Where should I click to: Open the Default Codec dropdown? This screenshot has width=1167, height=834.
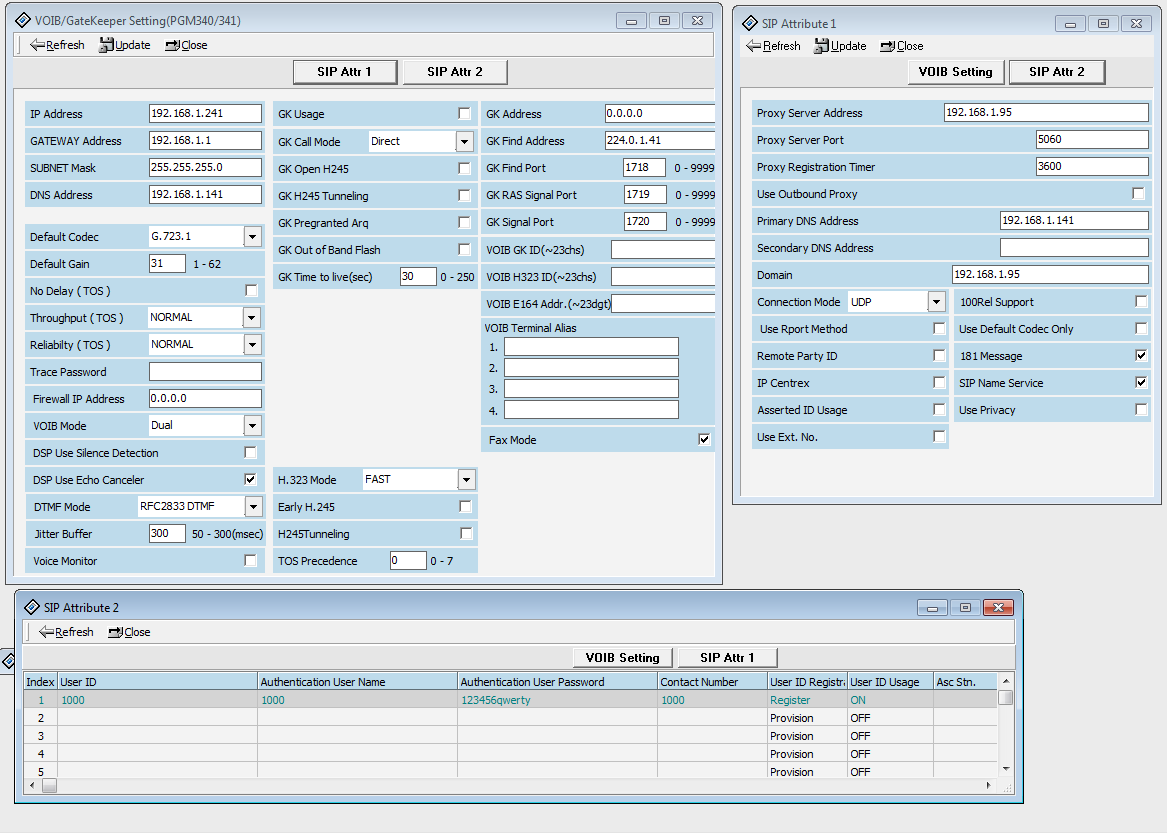point(252,237)
